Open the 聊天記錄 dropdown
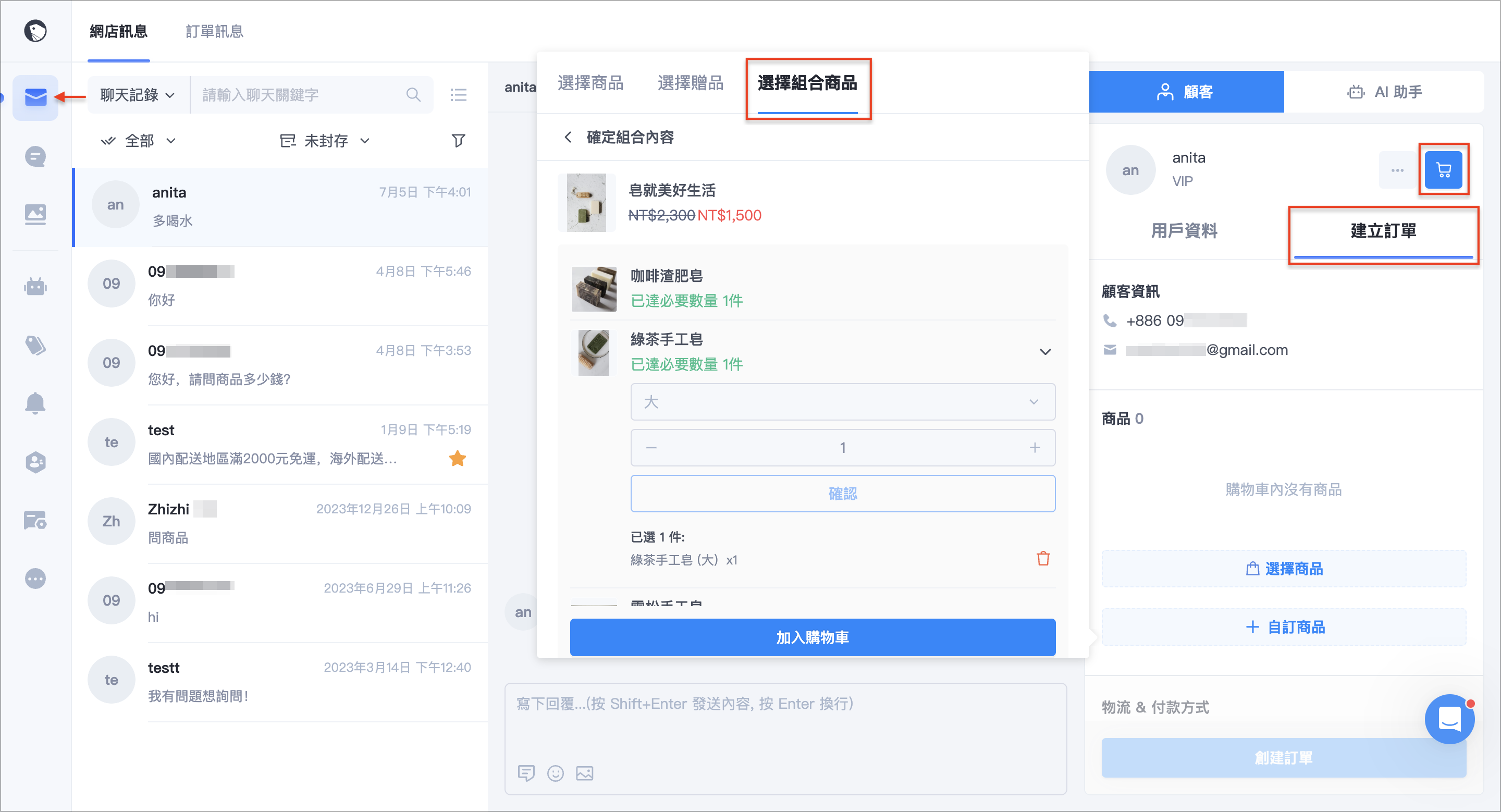 coord(138,94)
